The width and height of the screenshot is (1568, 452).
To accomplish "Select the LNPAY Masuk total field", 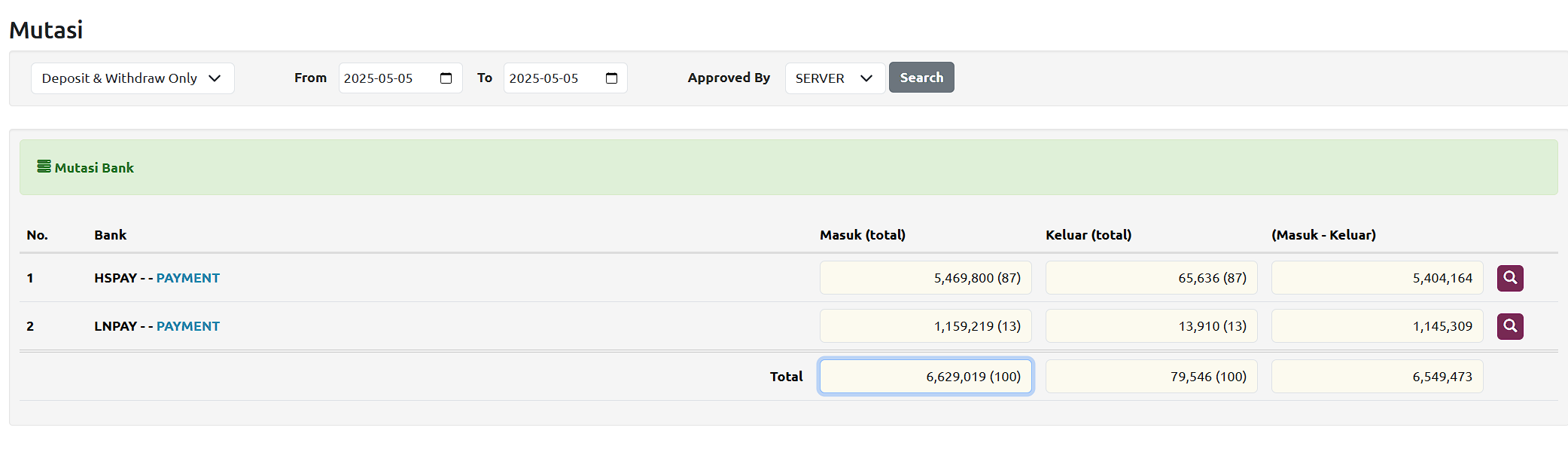I will (925, 326).
